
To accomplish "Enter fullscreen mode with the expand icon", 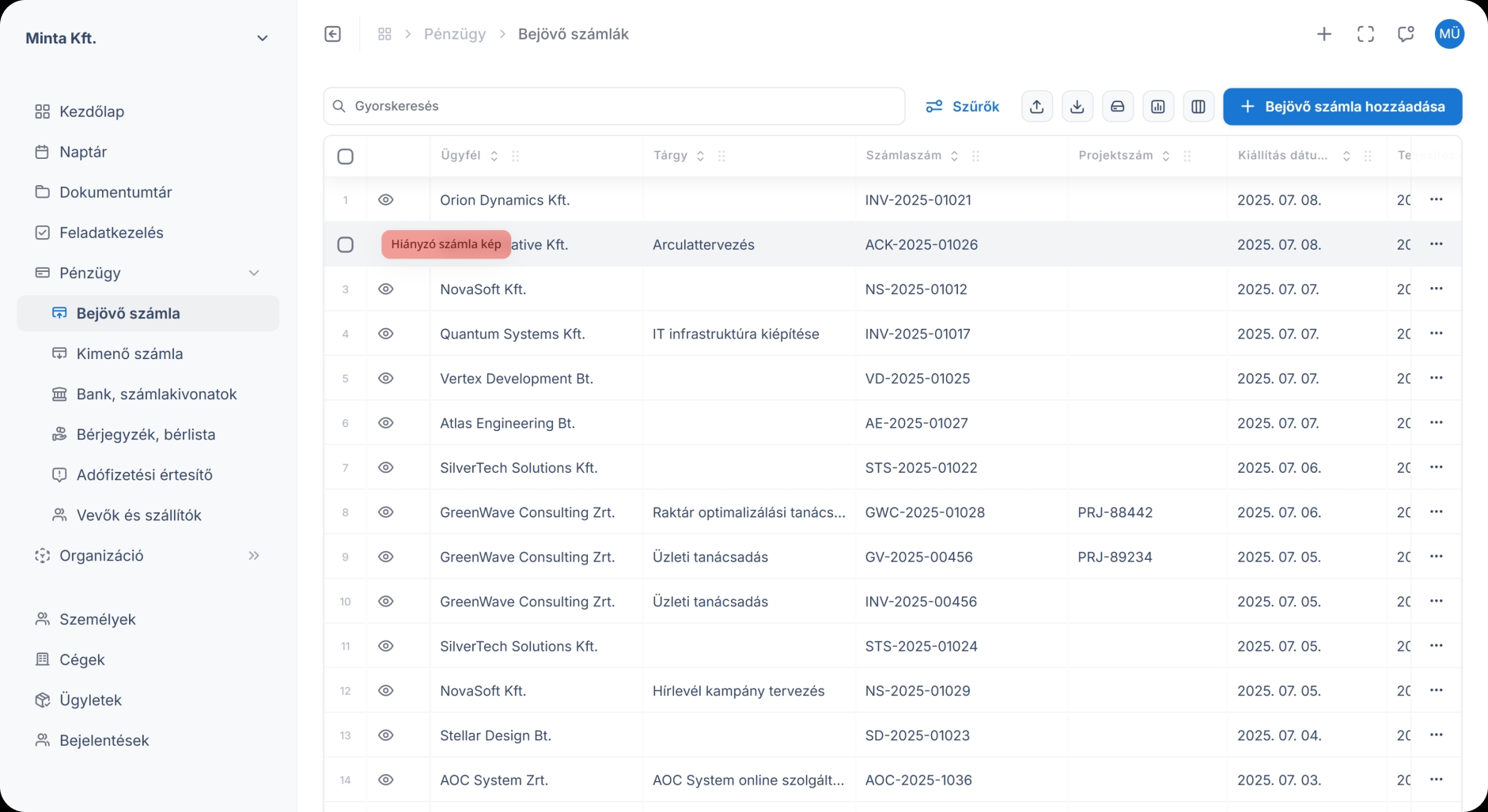I will [x=1365, y=34].
